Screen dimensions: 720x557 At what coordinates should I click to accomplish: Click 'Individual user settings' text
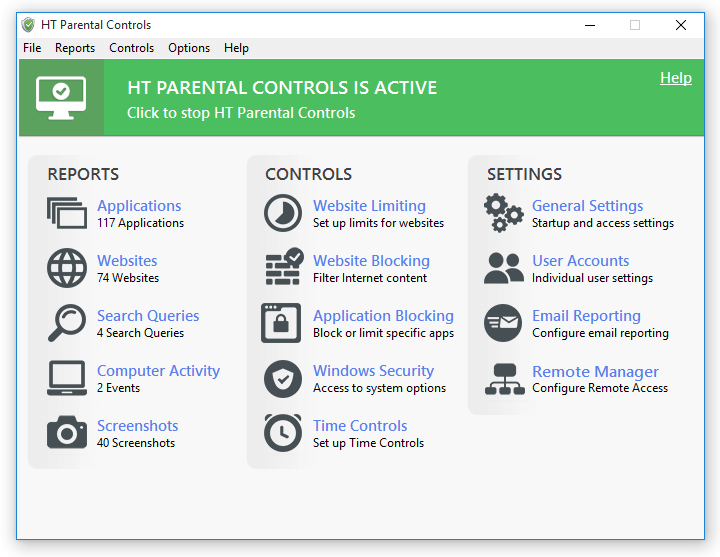click(x=592, y=278)
